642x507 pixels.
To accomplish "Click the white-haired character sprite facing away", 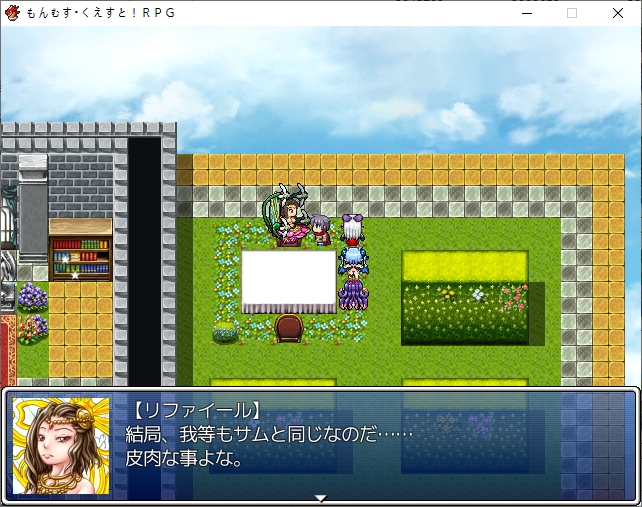I will 353,229.
